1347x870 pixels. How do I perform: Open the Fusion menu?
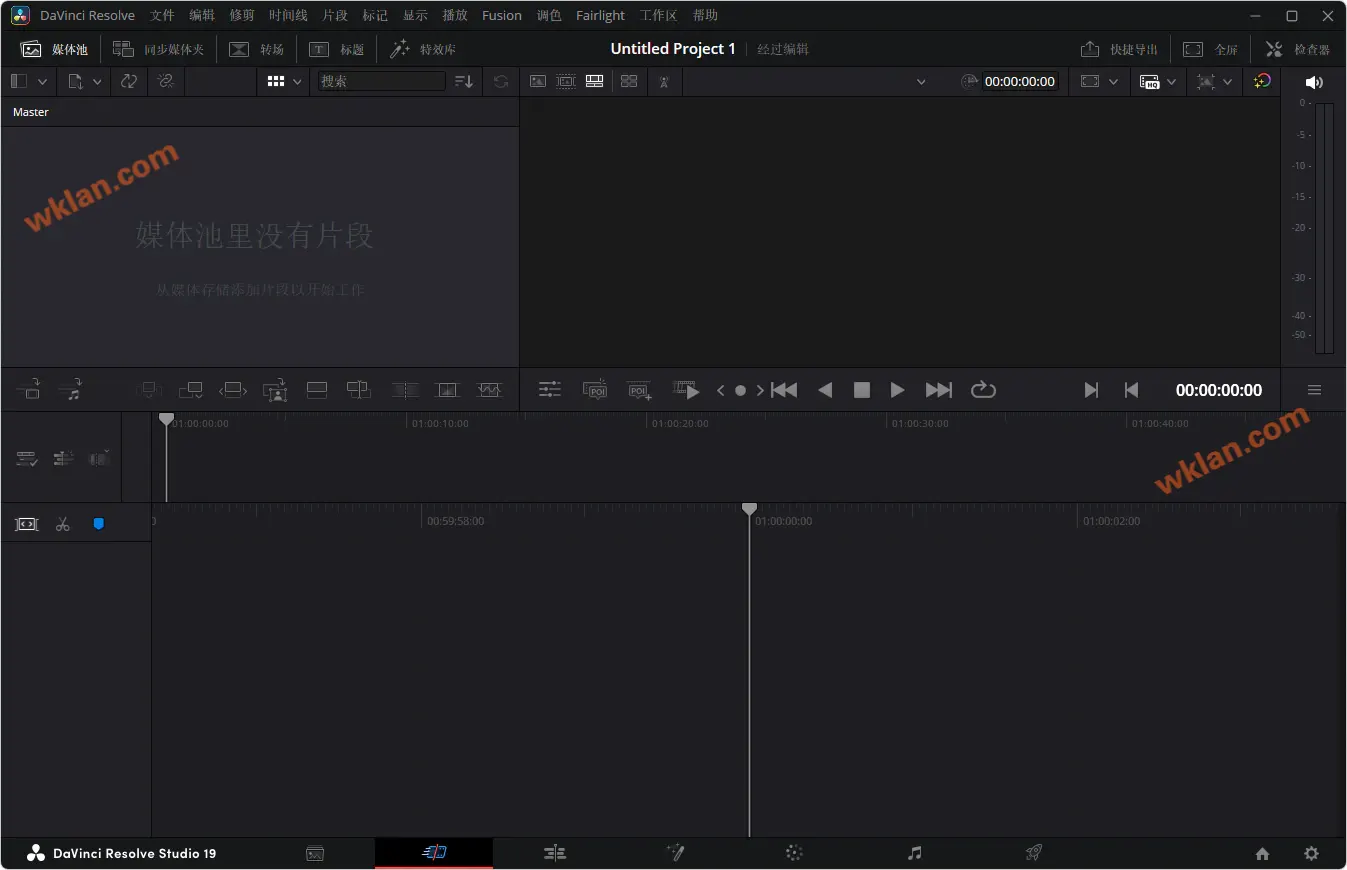coord(502,15)
